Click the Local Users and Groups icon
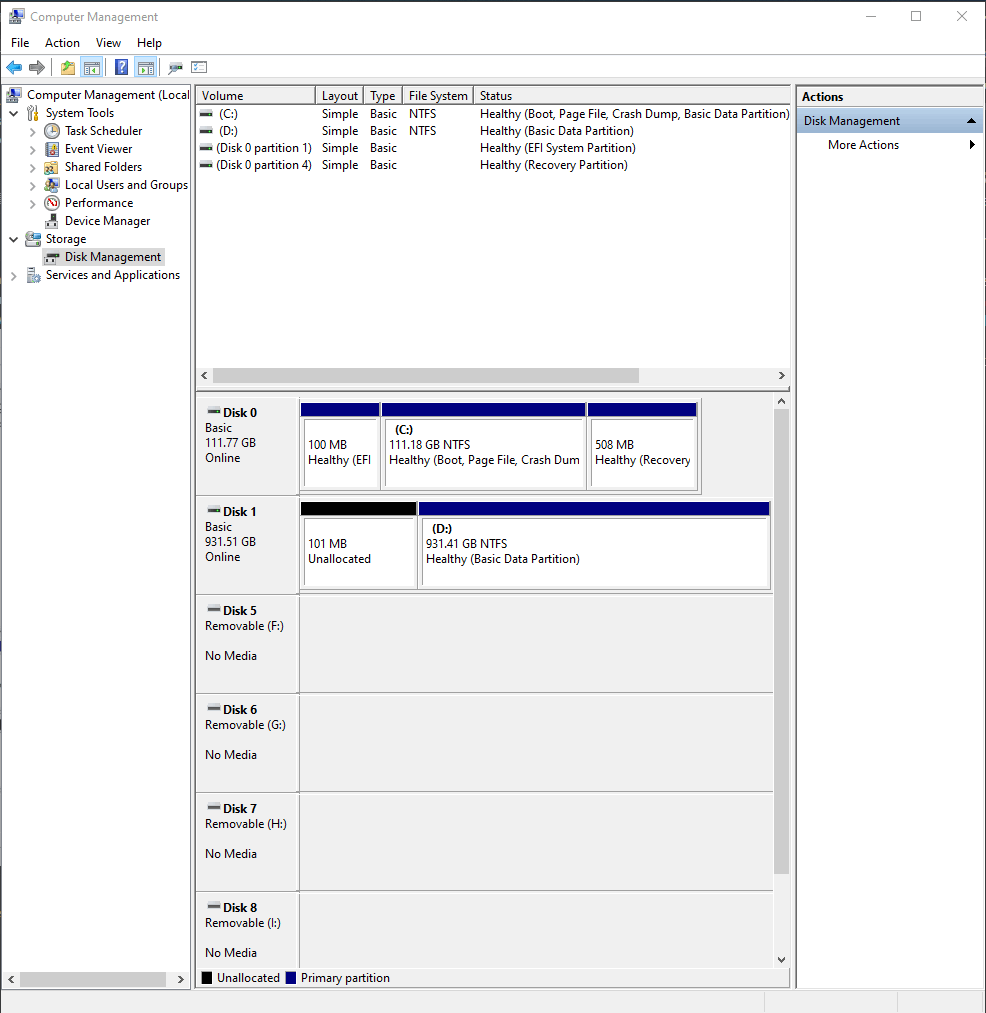Screen dimensions: 986x1013 (52, 185)
